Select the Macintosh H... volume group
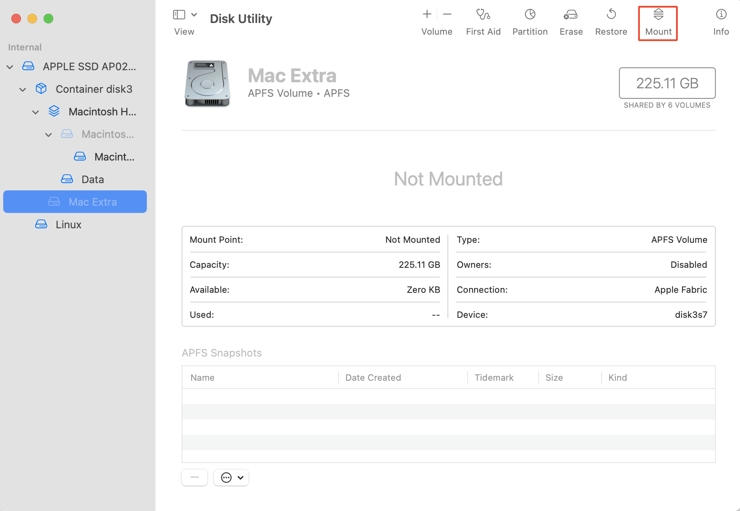The image size is (740, 511). point(102,112)
